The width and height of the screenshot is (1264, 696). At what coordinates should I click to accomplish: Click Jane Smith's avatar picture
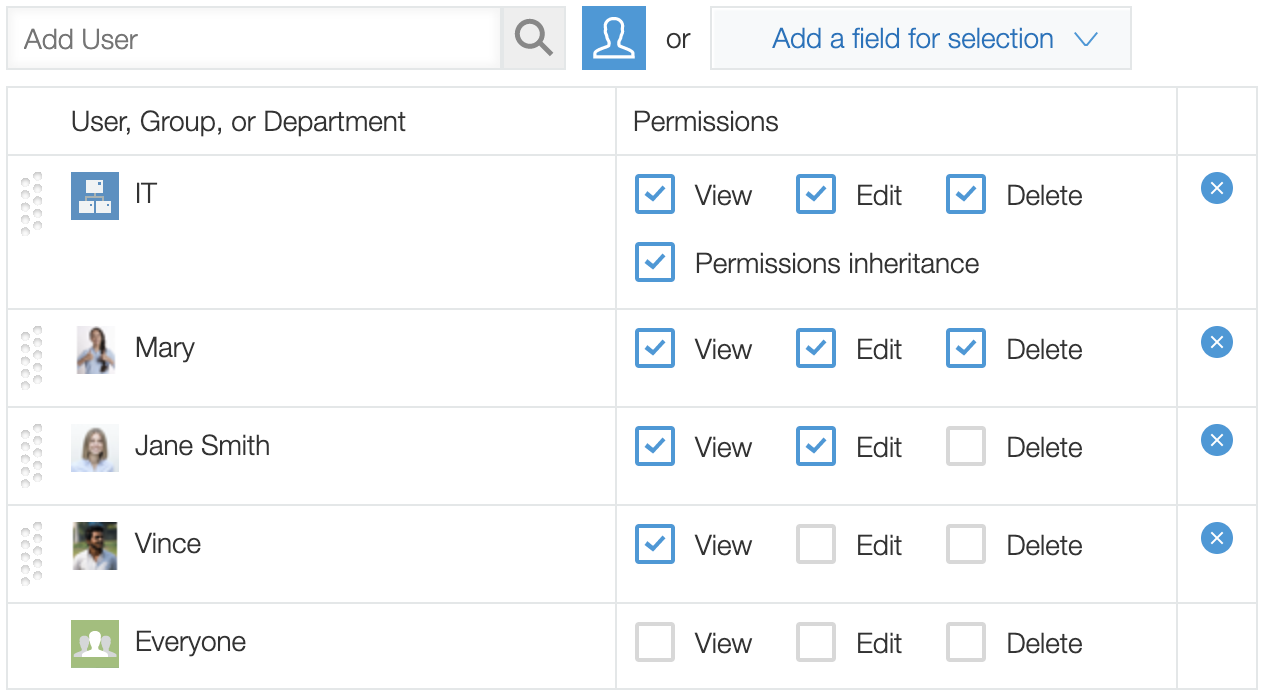(94, 446)
